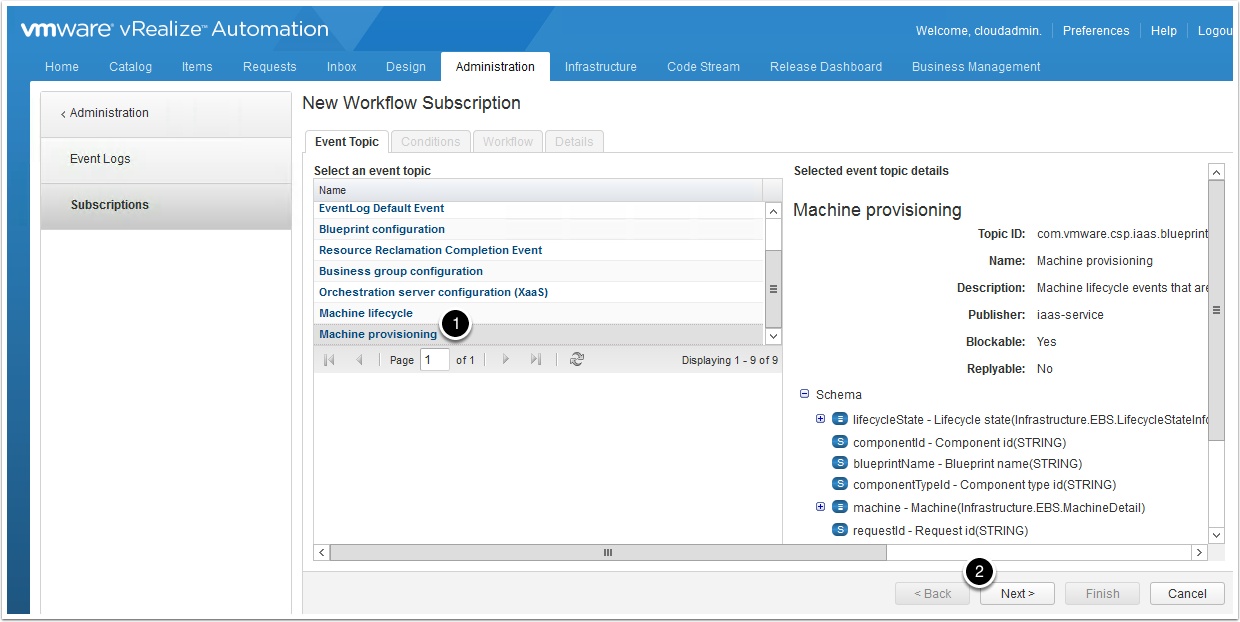
Task: Select the Blueprint configuration topic
Action: pyautogui.click(x=538, y=230)
